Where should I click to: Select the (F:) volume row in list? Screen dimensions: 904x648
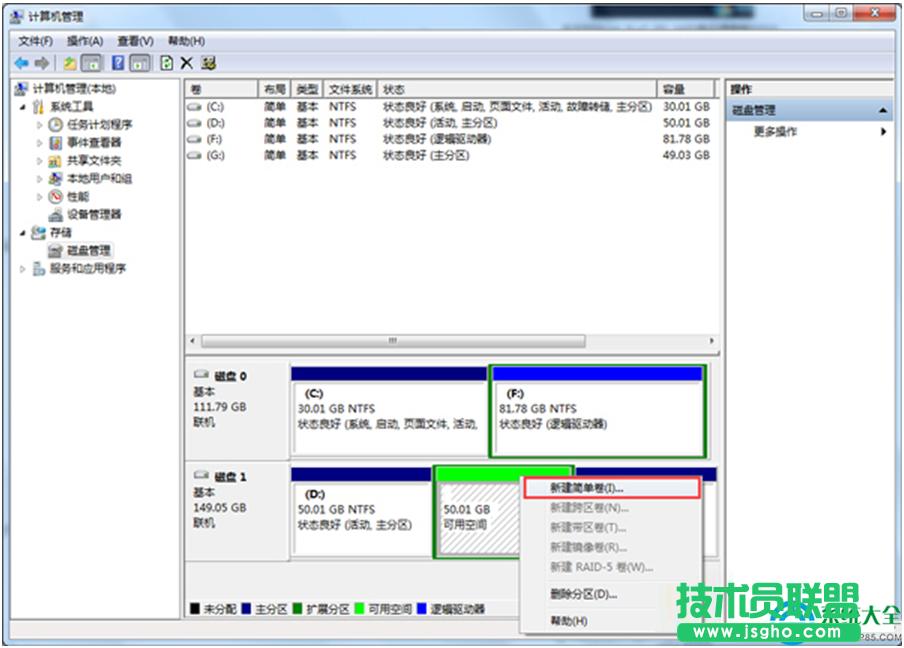[450, 139]
